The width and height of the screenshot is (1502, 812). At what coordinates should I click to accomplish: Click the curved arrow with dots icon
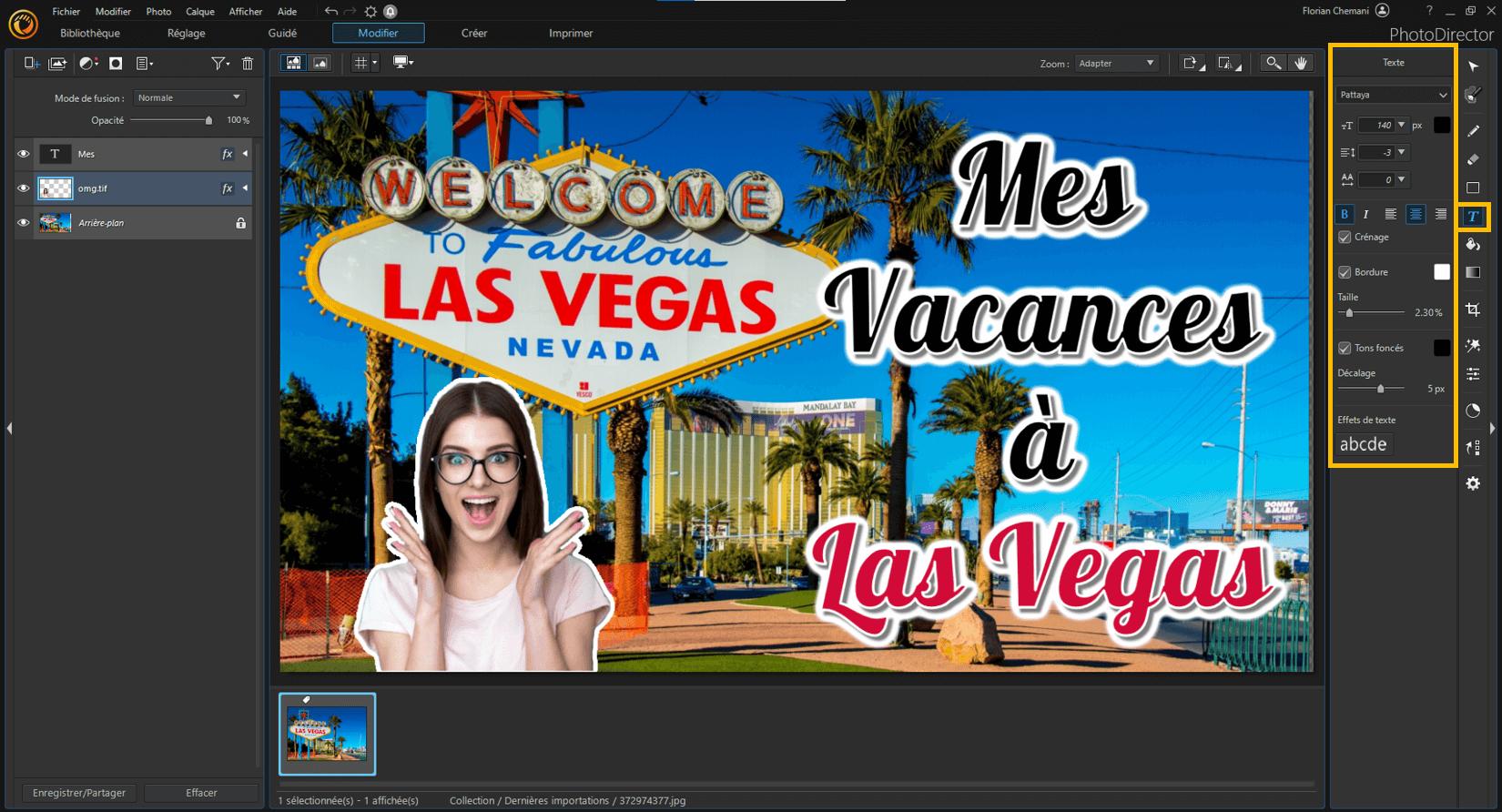point(1473,447)
